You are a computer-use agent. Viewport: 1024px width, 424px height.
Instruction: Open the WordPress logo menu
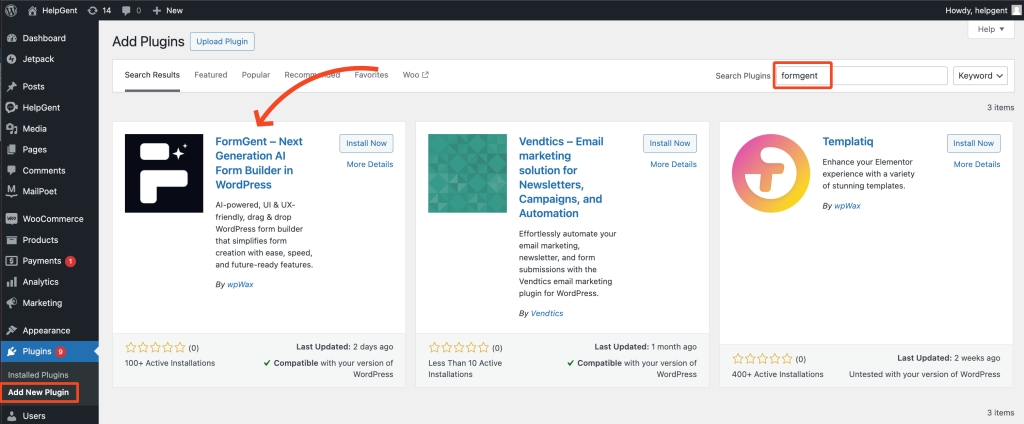point(11,10)
